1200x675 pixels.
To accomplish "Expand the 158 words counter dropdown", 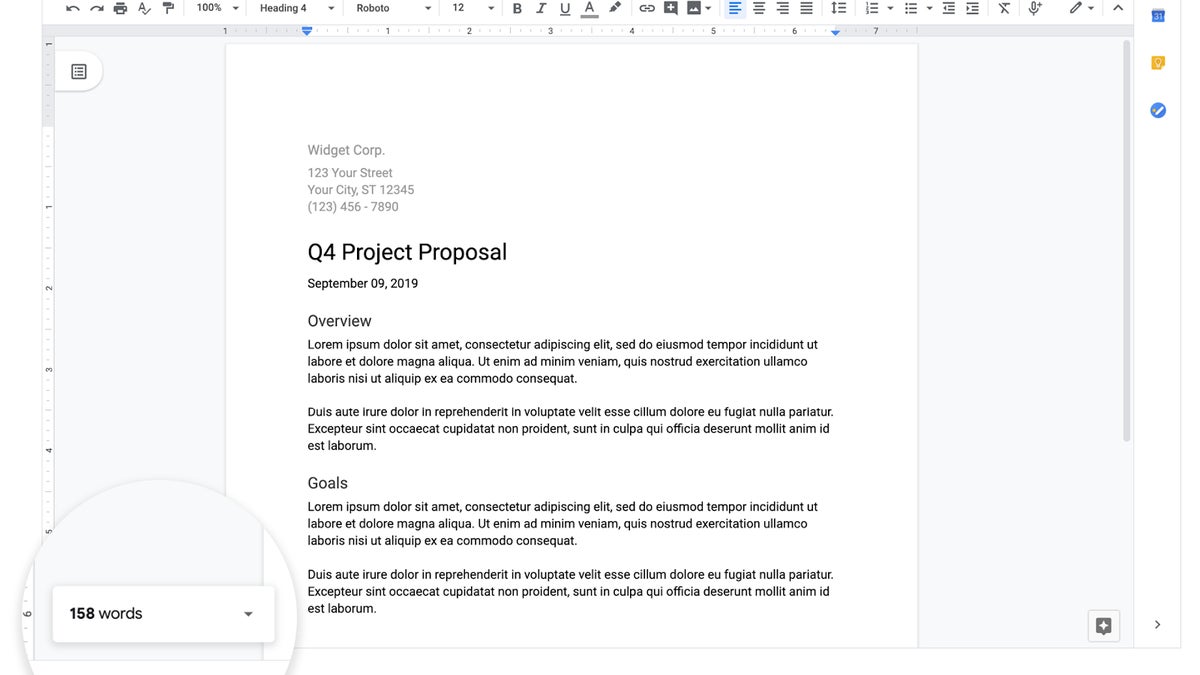I will click(249, 614).
